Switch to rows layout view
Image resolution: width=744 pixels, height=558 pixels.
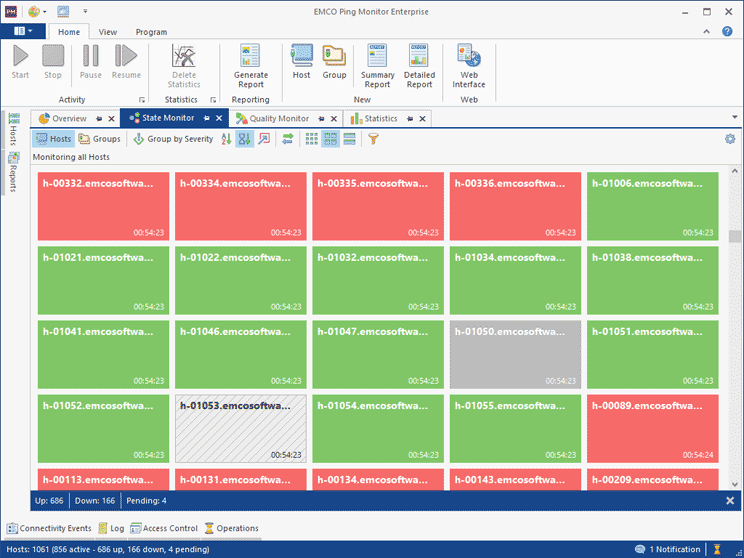(349, 139)
